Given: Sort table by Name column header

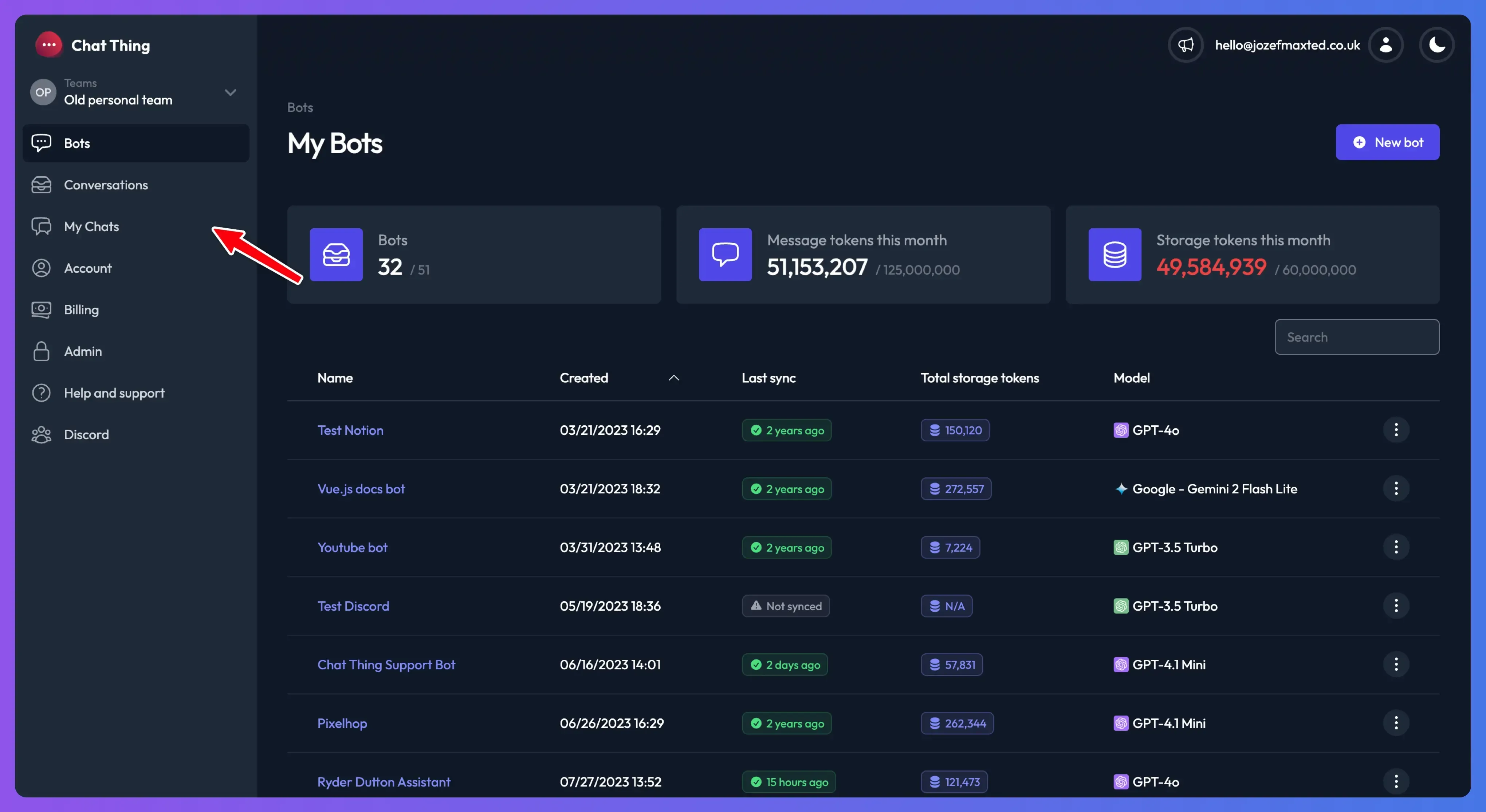Looking at the screenshot, I should 335,378.
